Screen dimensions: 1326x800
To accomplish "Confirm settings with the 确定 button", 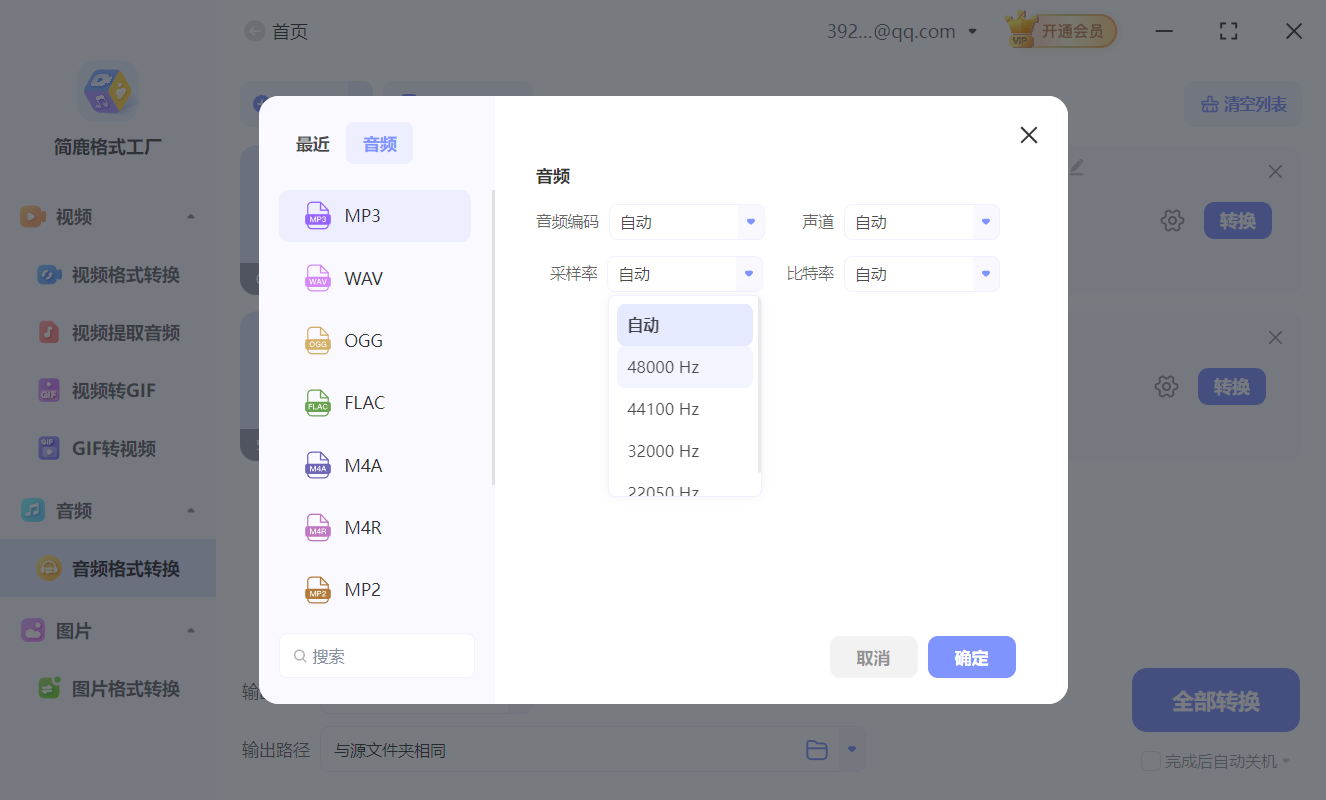I will 971,657.
